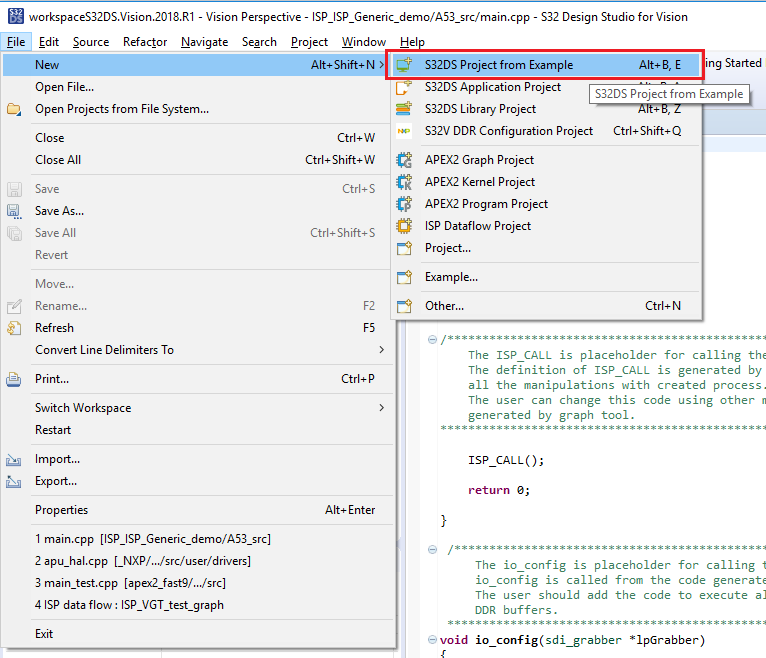
Task: Open the File menu
Action: click(x=16, y=42)
